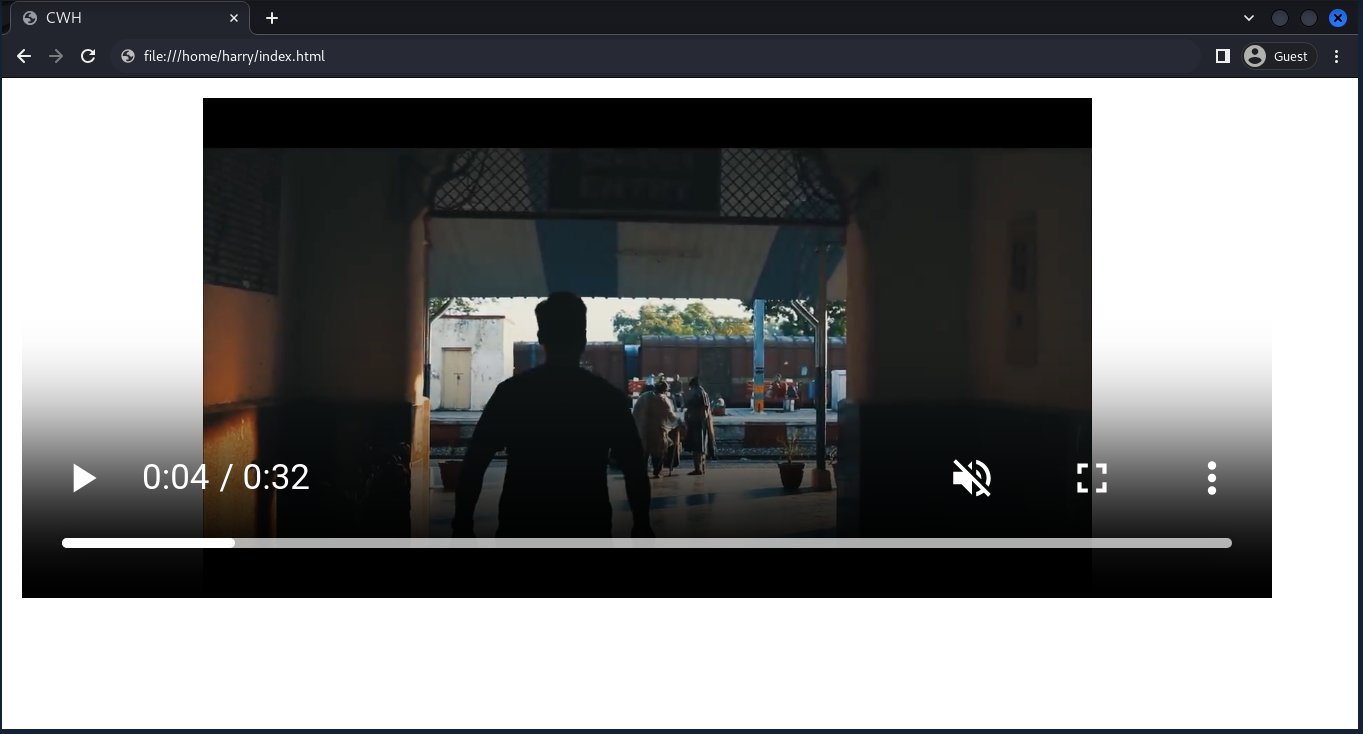Click the address bar URL

234,56
